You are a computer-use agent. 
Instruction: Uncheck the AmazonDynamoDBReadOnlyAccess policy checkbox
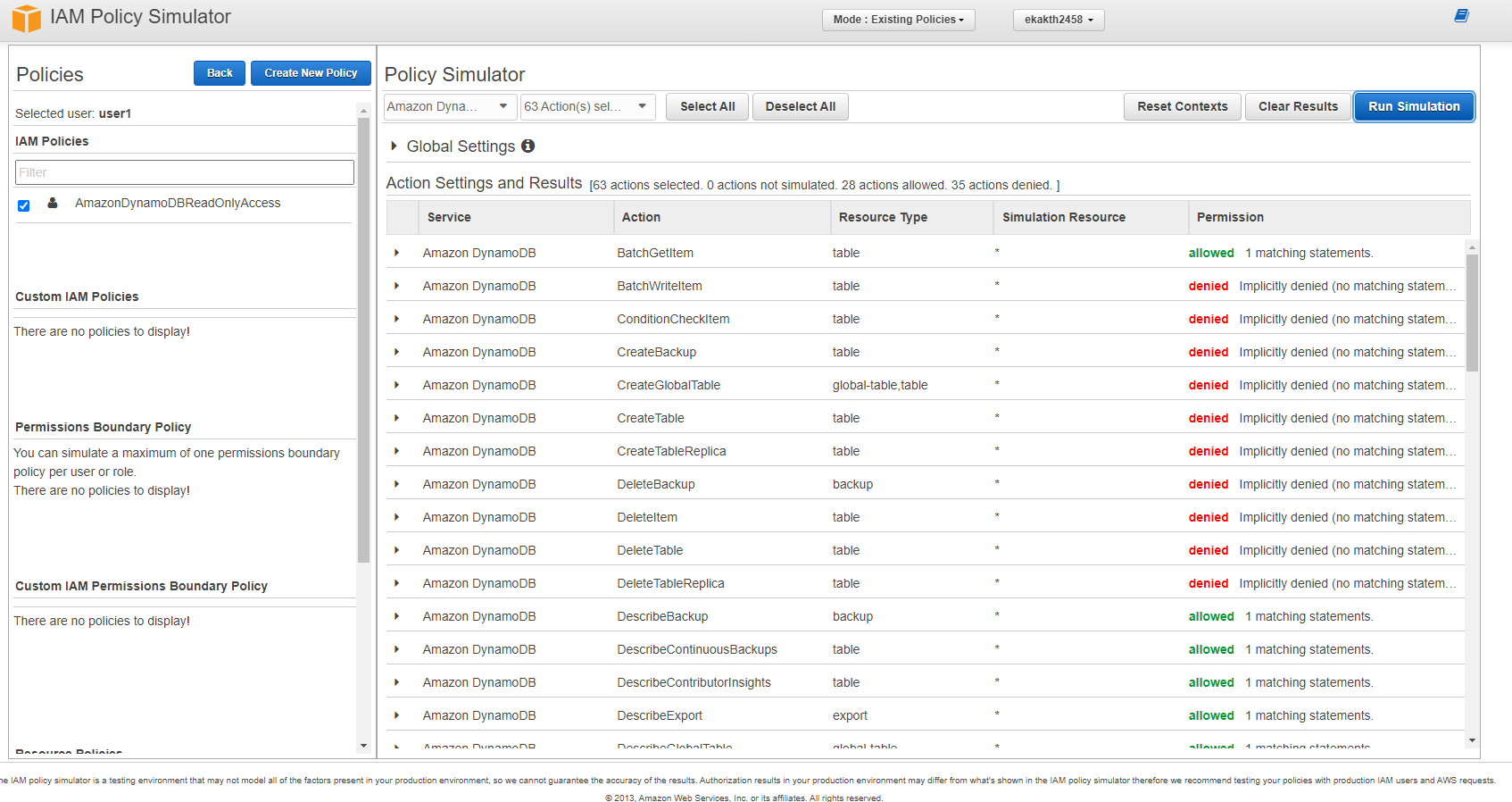tap(24, 205)
